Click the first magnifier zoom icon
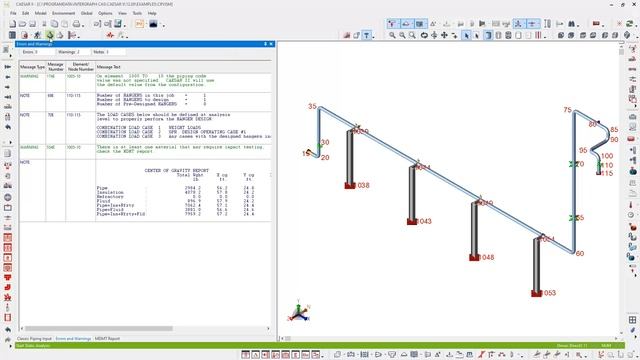The width and height of the screenshot is (640, 360). point(392,36)
